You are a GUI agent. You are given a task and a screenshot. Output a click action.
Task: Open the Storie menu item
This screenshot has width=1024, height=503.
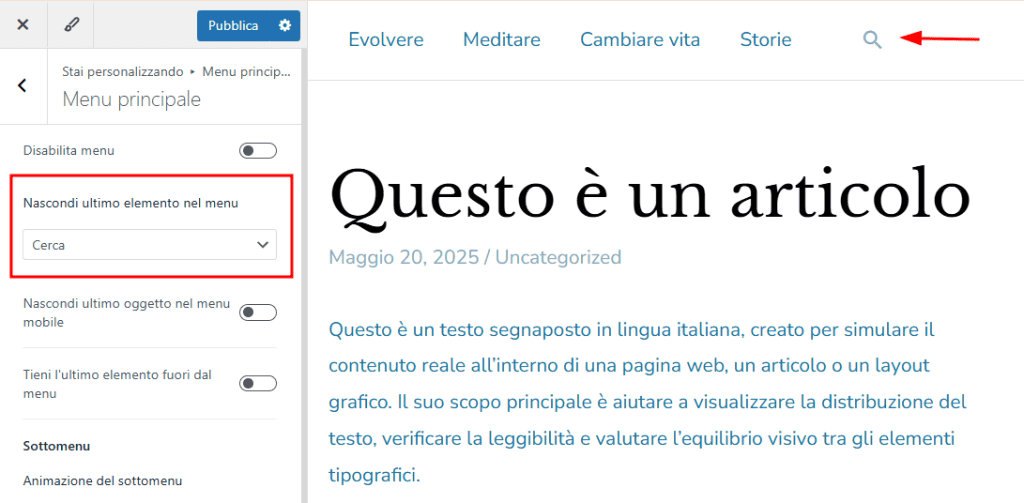coord(765,40)
